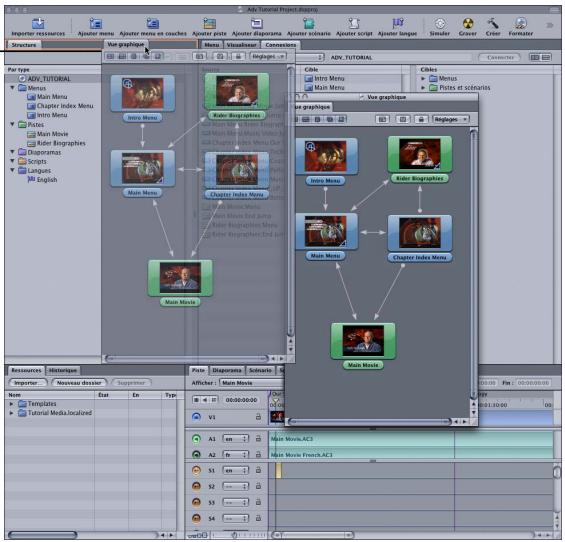565x542 pixels.
Task: Select Intro Menu tile in docked graph
Action: pos(143,93)
